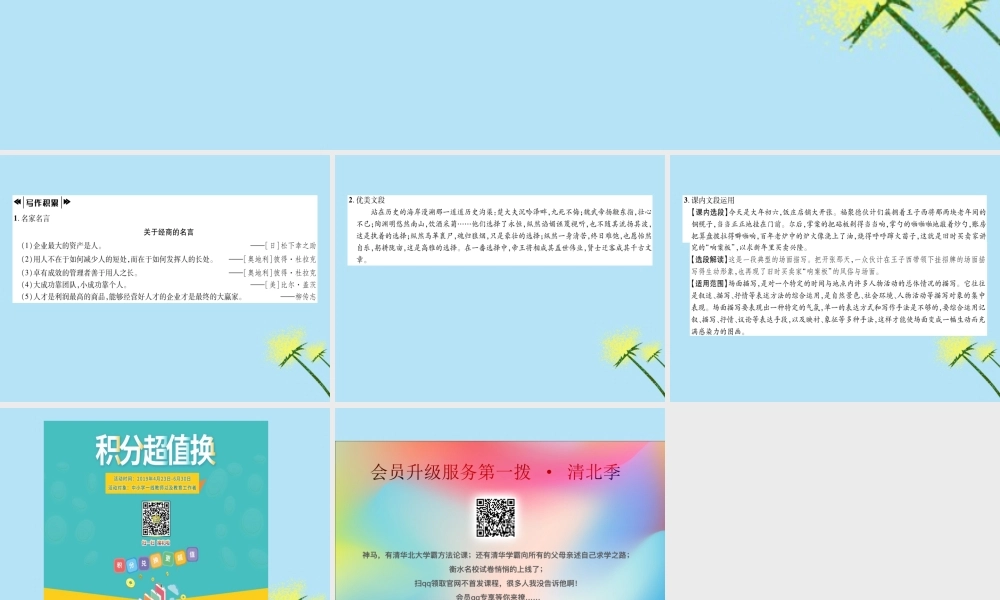Screen dimensions: 1000x600
Task: Select the 写作积累 名家名言 slide thumbnail
Action: [x=165, y=278]
